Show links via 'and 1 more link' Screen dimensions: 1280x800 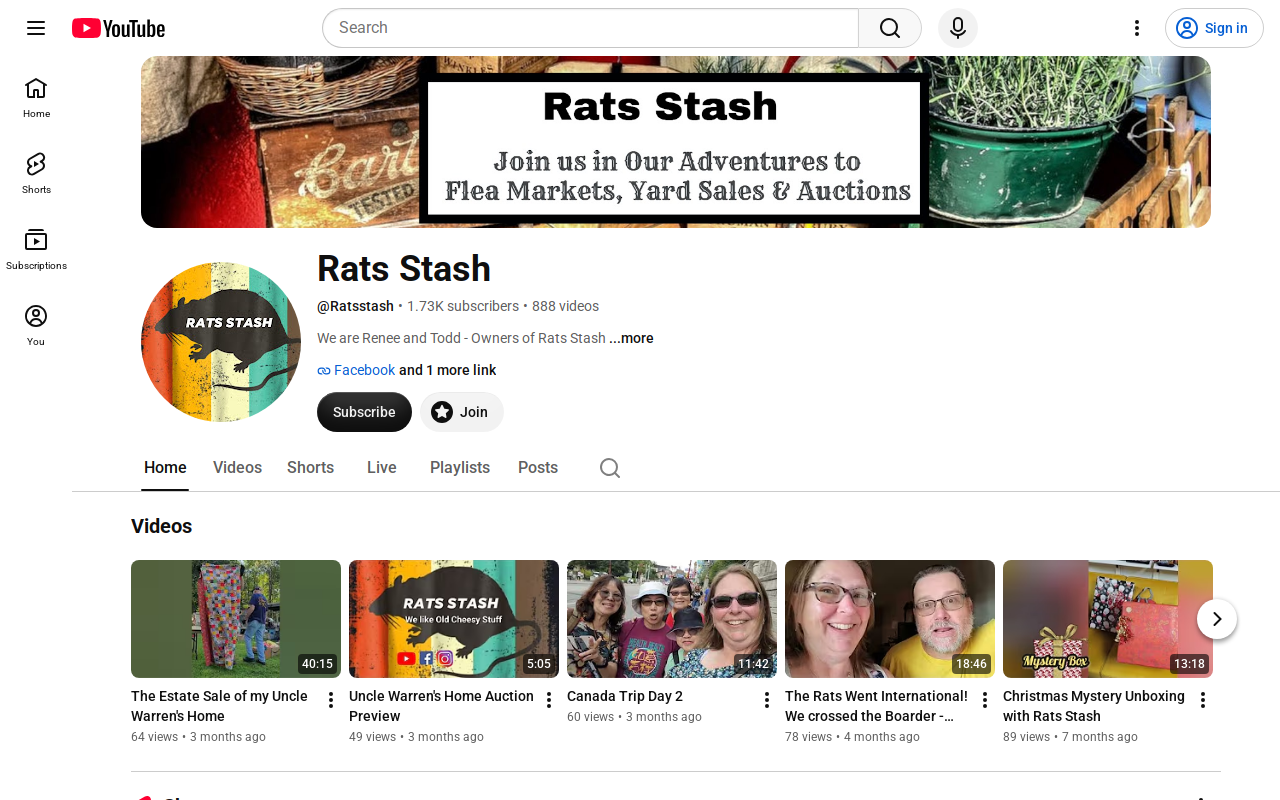(x=447, y=370)
